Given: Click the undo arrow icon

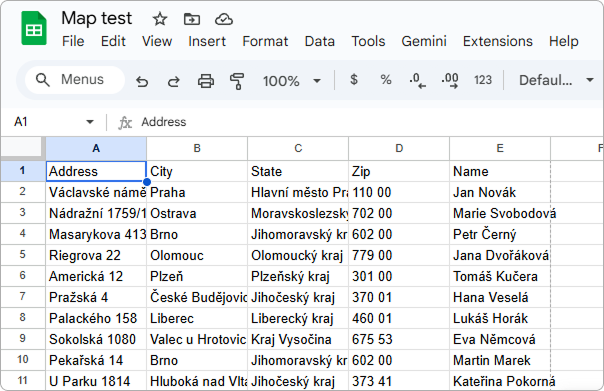Looking at the screenshot, I should coord(142,81).
